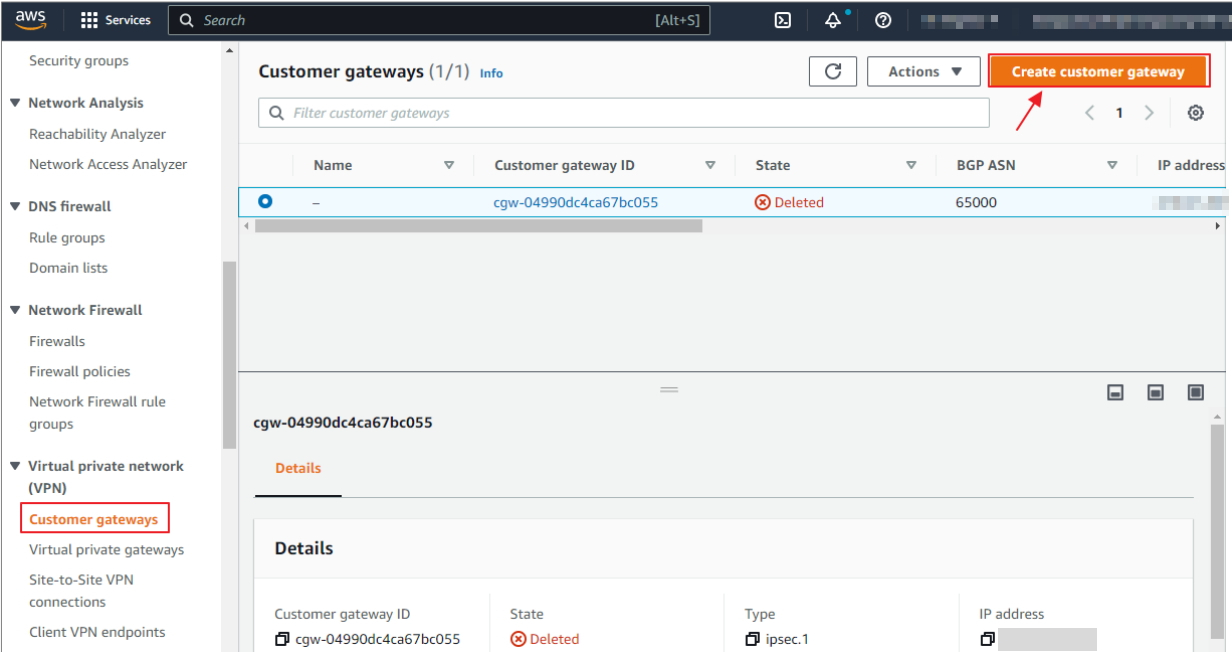Image resolution: width=1232 pixels, height=652 pixels.
Task: Open Network Access Analyzer
Action: click(108, 164)
